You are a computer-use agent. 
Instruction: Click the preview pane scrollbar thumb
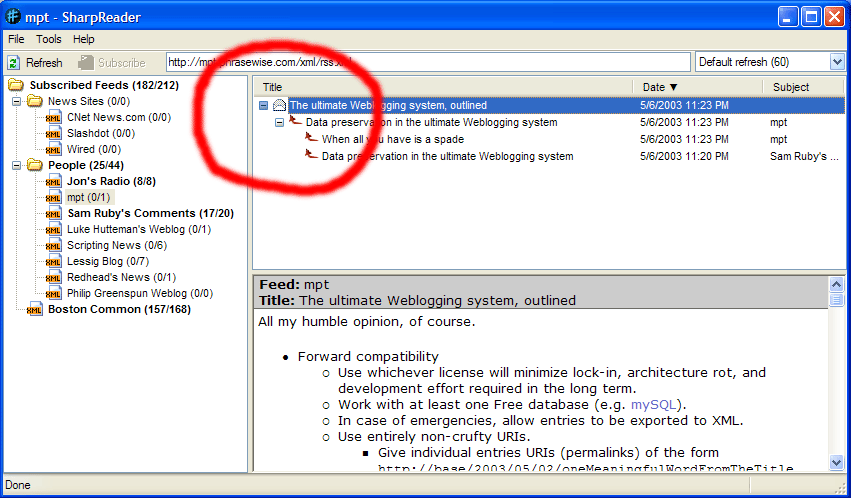pos(836,299)
